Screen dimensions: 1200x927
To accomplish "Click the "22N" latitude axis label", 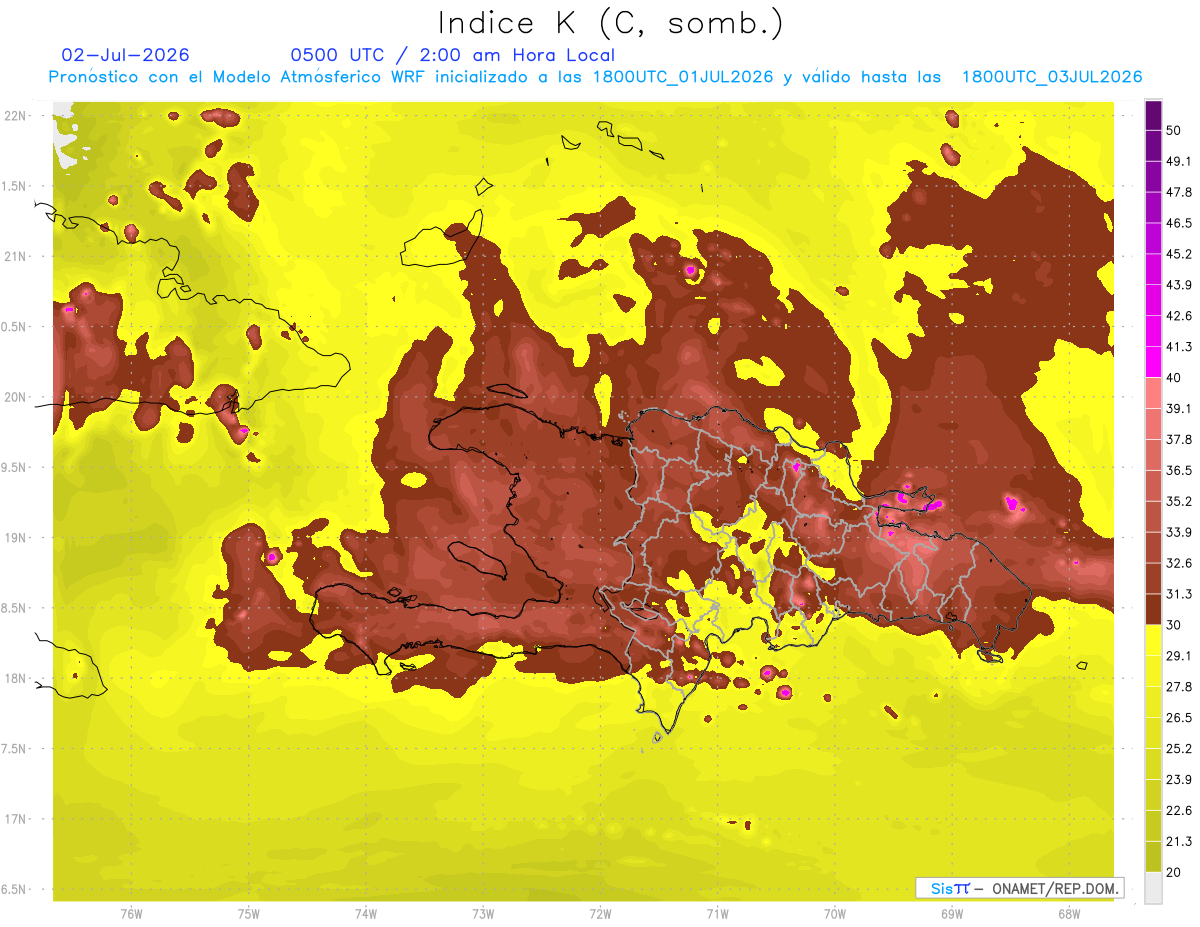I will 16,116.
